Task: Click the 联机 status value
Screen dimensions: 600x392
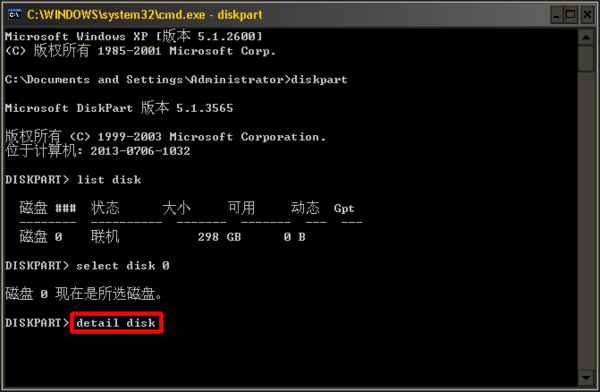Action: point(105,237)
